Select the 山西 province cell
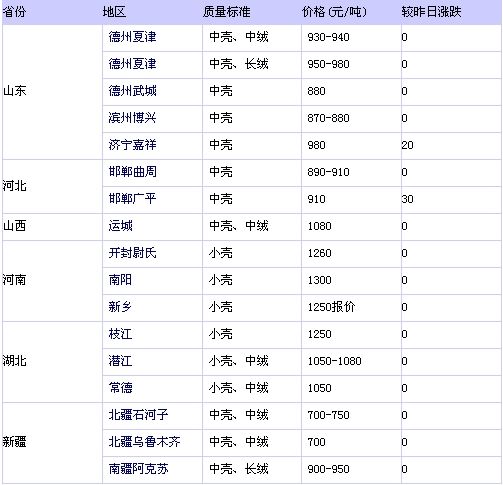 click(52, 227)
